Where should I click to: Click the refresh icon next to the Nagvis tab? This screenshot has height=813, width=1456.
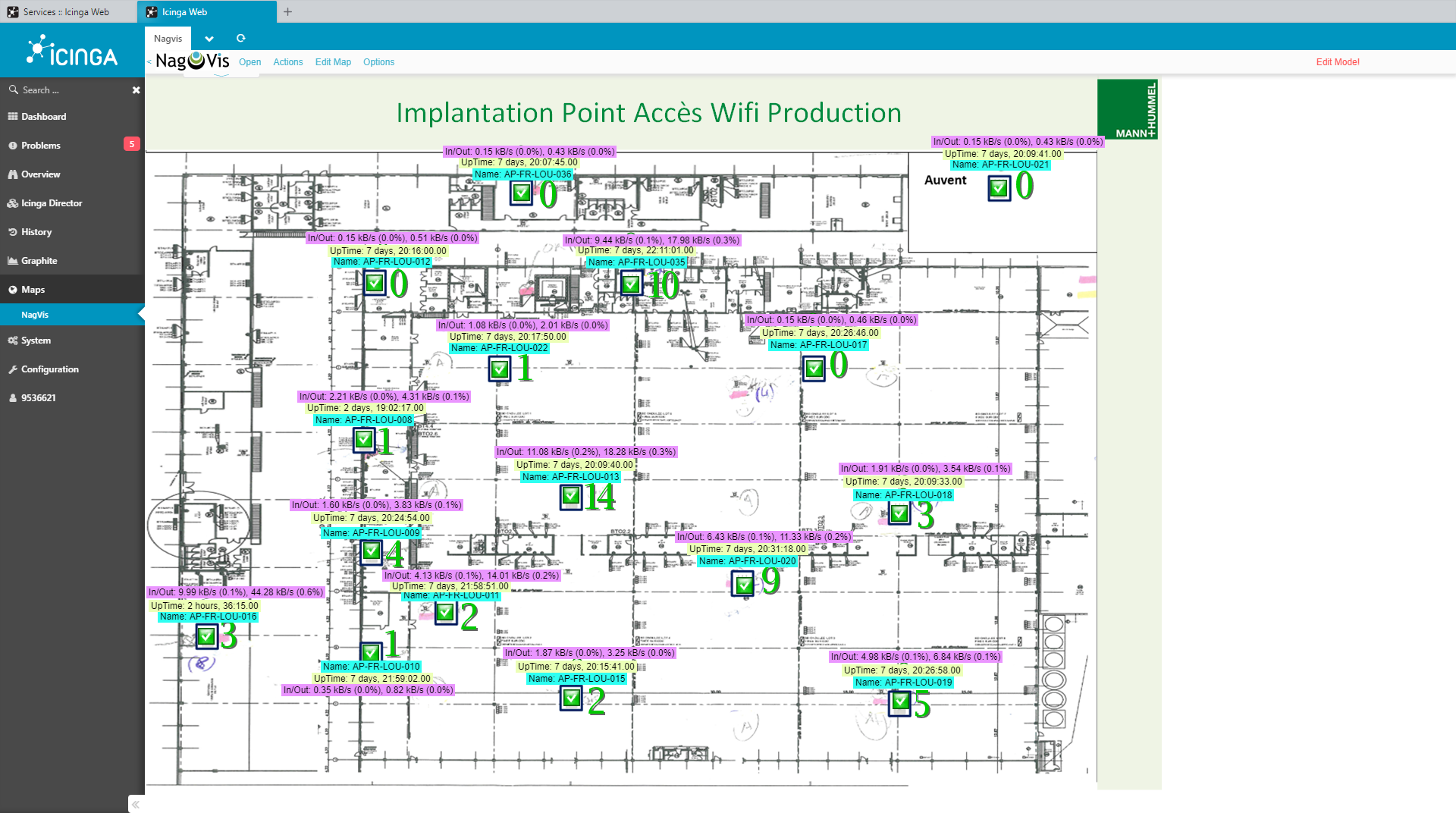click(241, 39)
